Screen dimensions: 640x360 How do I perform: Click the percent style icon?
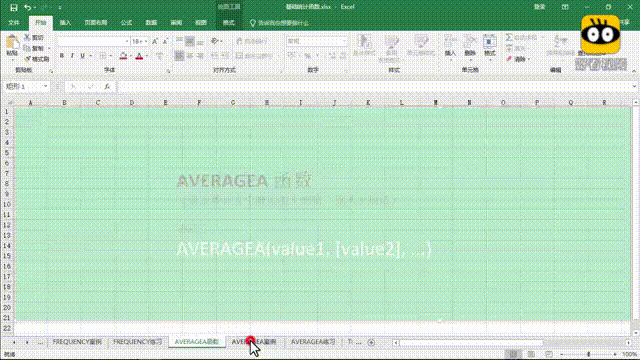tap(307, 56)
